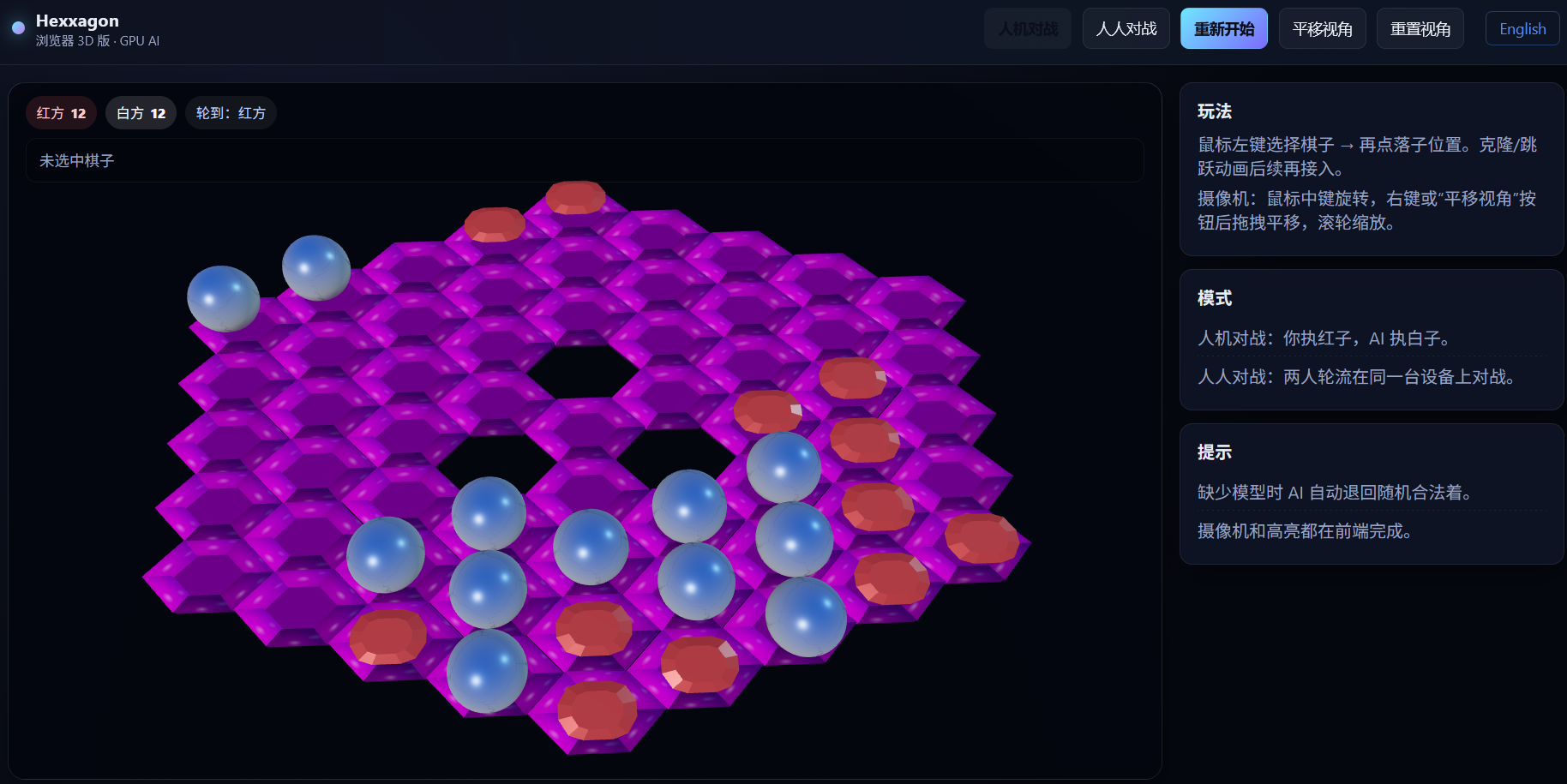1567x784 pixels.
Task: Switch interface language to English
Action: tap(1522, 28)
